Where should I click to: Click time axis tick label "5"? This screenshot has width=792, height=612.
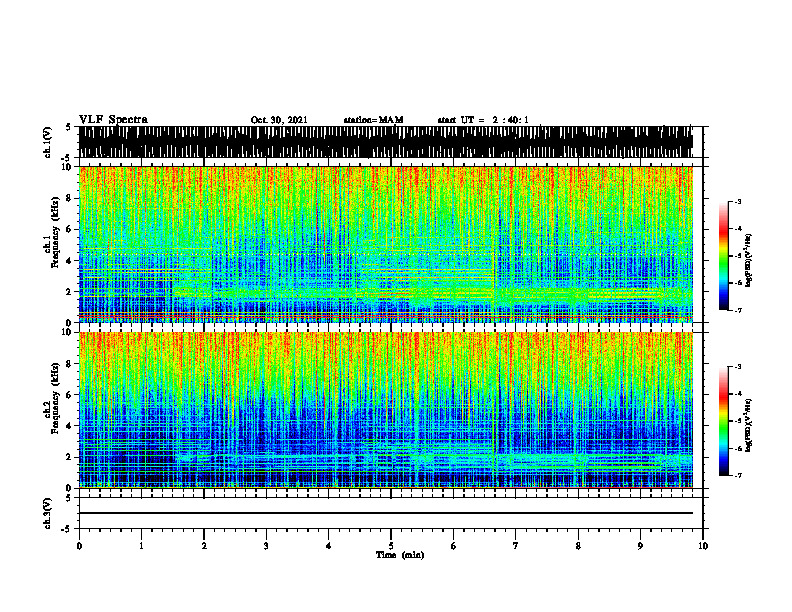(x=391, y=546)
